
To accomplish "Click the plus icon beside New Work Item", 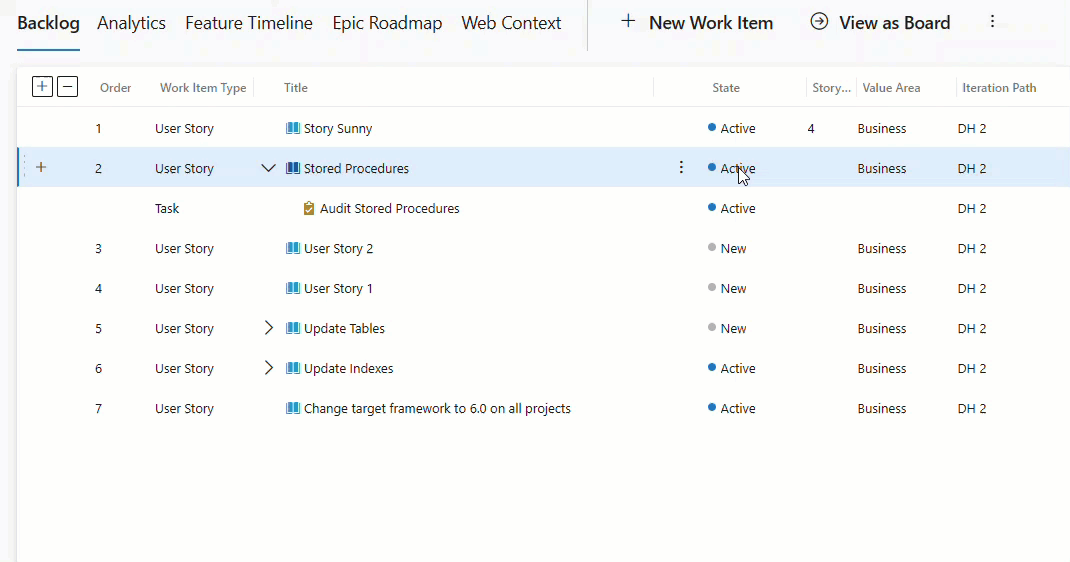I will pyautogui.click(x=628, y=22).
